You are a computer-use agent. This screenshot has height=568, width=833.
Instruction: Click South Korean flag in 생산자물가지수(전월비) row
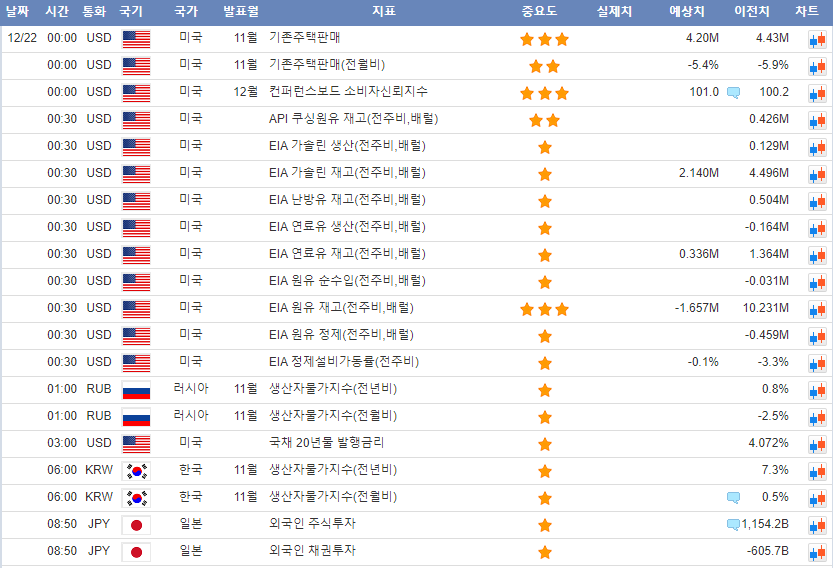[x=136, y=498]
